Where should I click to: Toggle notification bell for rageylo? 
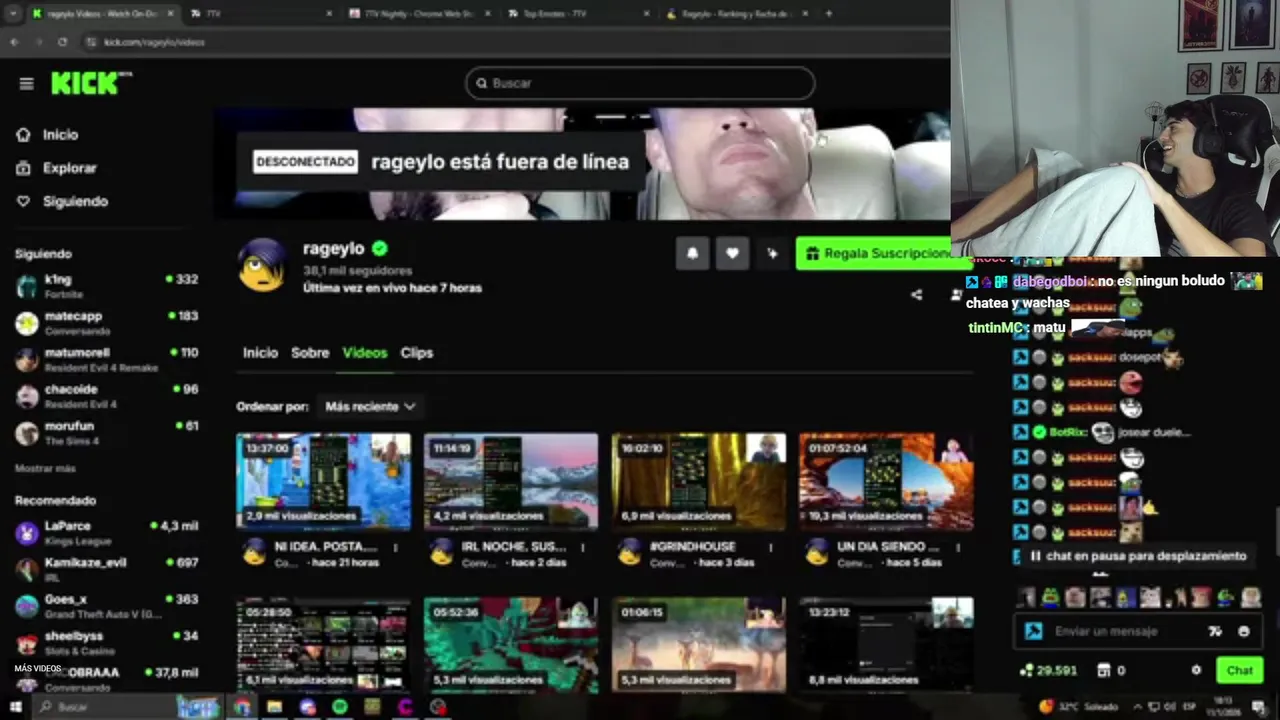[692, 254]
